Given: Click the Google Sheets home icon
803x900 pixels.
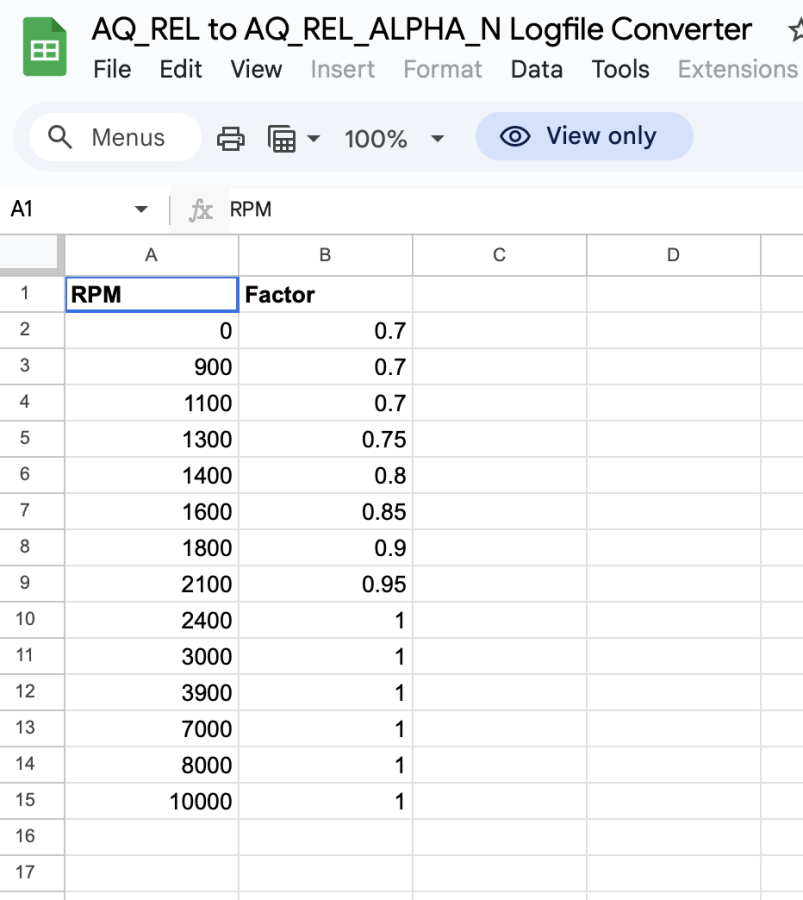Looking at the screenshot, I should [44, 50].
